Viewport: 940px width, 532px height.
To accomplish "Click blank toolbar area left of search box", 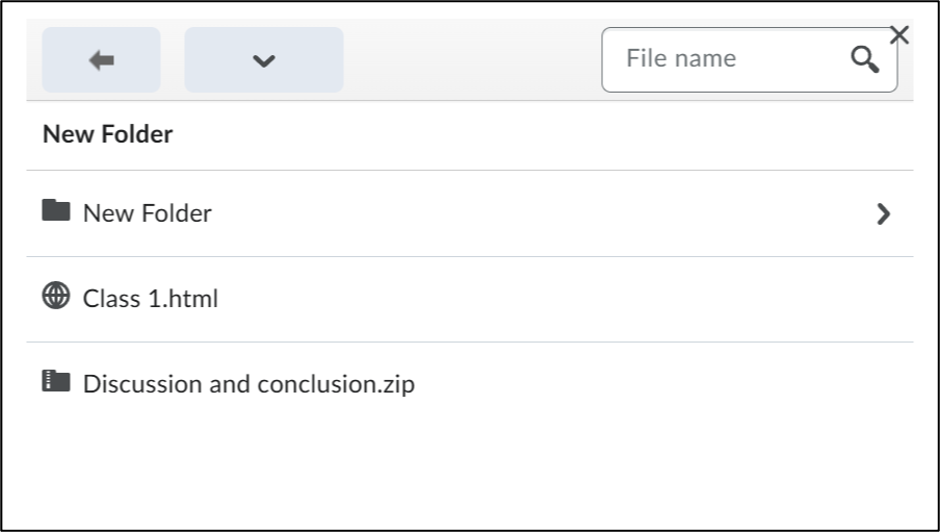I will [472, 60].
